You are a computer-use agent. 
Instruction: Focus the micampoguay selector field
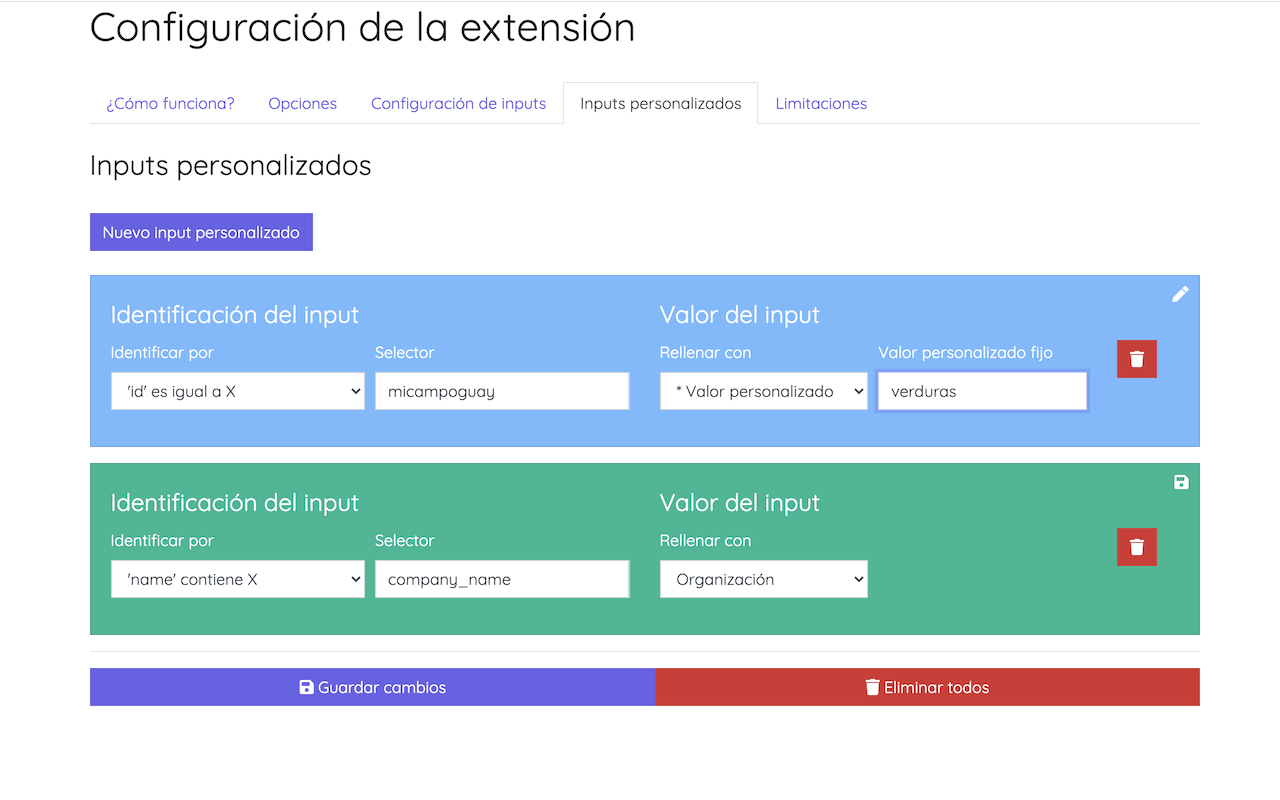pyautogui.click(x=502, y=391)
